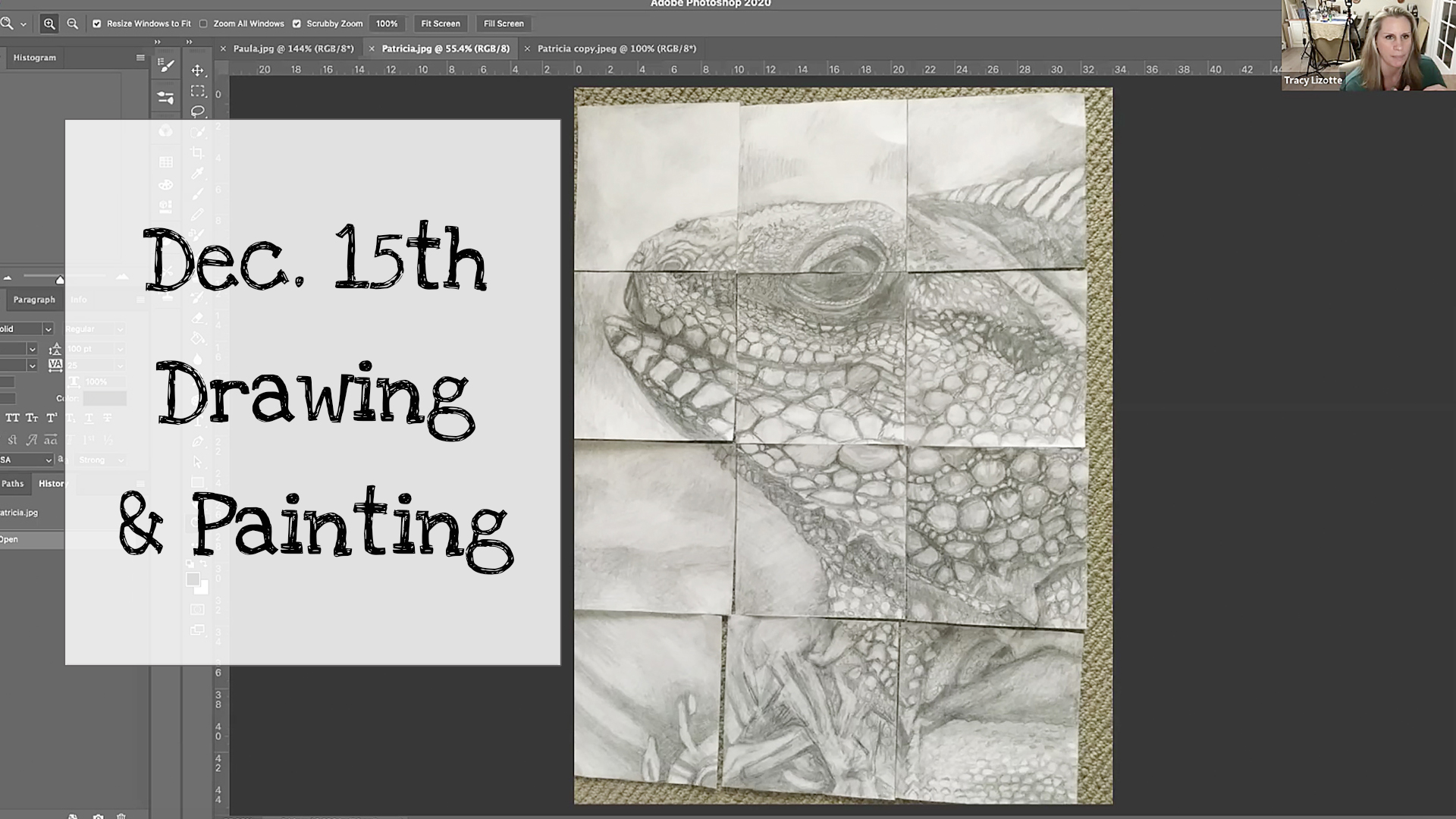Screen dimensions: 1456x819
Task: Toggle Superscript text style
Action: [52, 418]
